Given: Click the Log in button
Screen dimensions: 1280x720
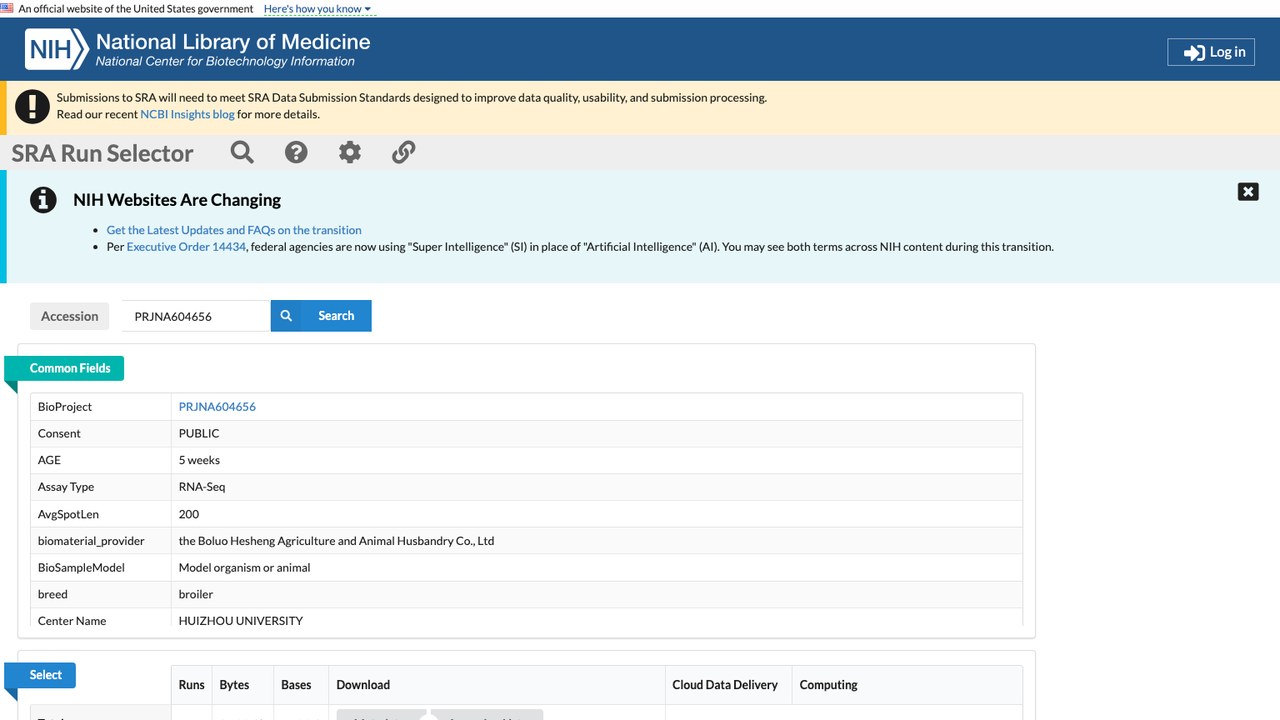Looking at the screenshot, I should click(x=1211, y=52).
